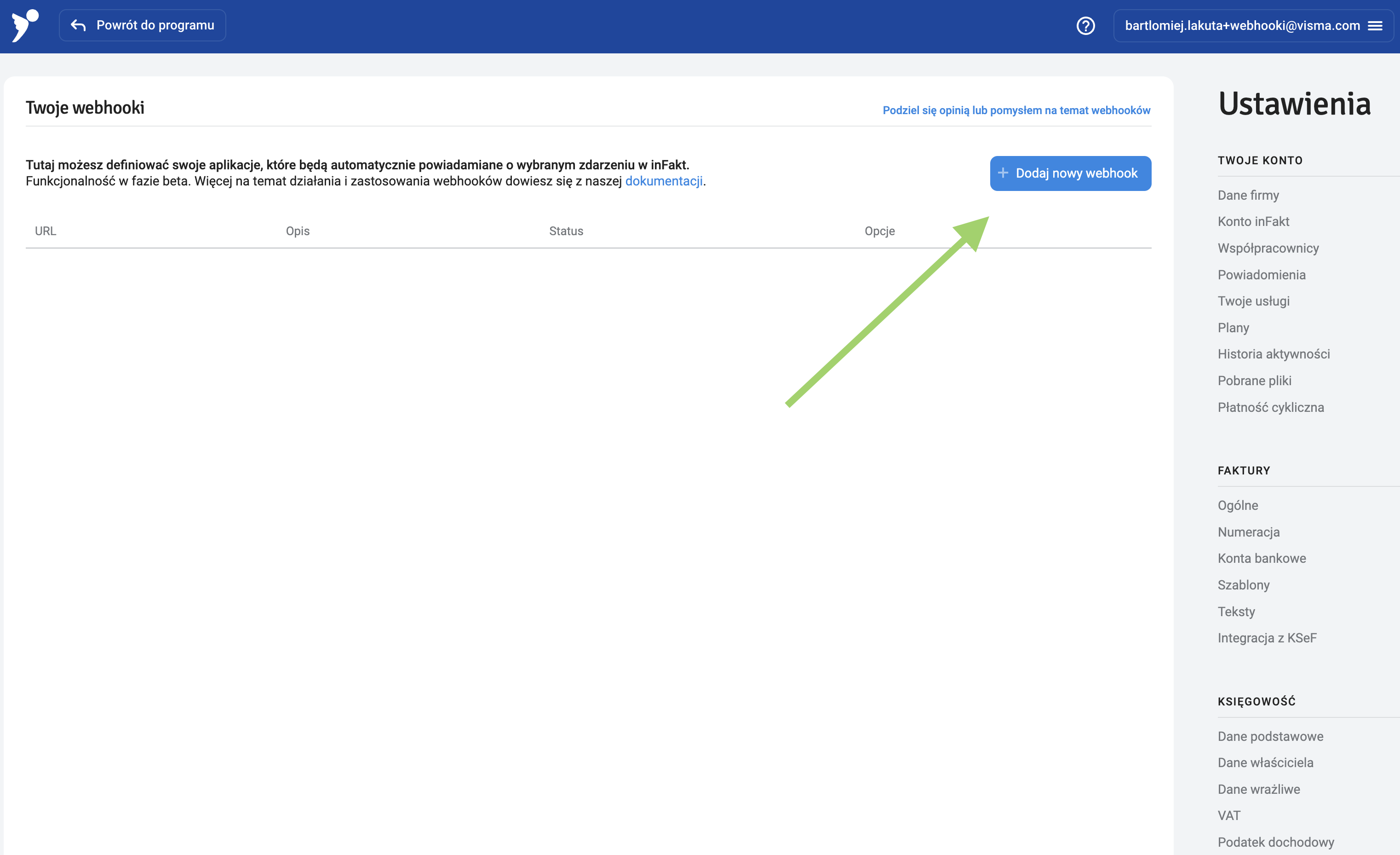Open Podziel się opinią lub pomysłem link
The image size is (1400, 855).
click(x=1016, y=110)
